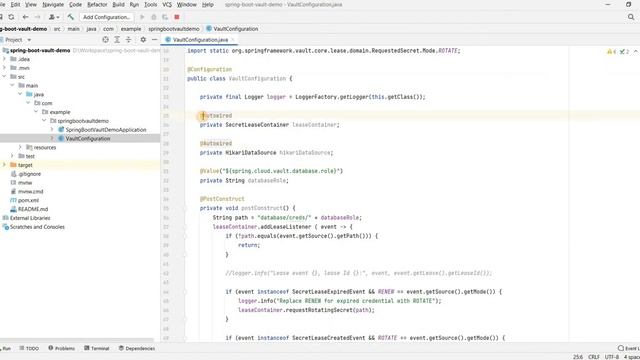Expand the .mvn folder
Viewport: 640px width, 360px height.
4,68
